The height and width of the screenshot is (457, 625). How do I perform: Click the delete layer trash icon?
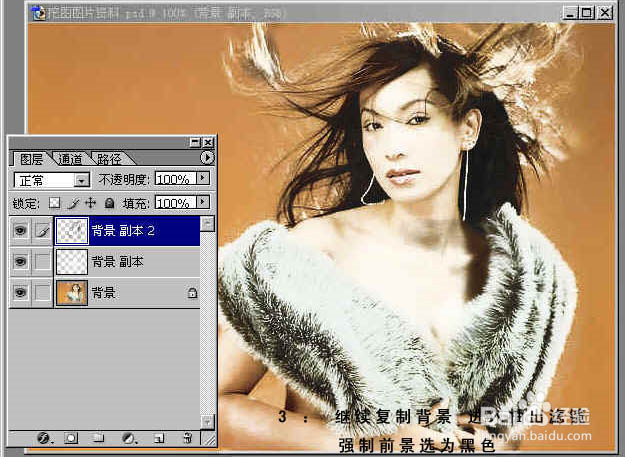pos(187,438)
